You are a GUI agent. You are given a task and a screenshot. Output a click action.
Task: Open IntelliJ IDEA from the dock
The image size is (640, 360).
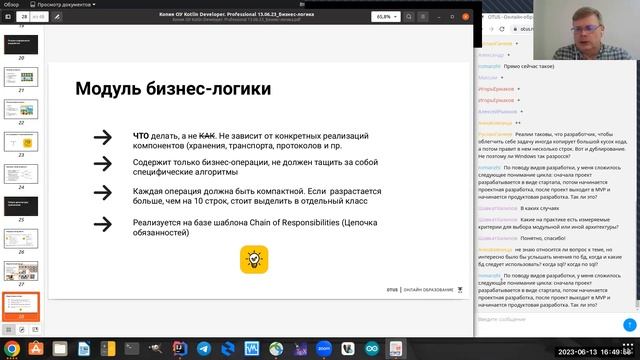180,349
